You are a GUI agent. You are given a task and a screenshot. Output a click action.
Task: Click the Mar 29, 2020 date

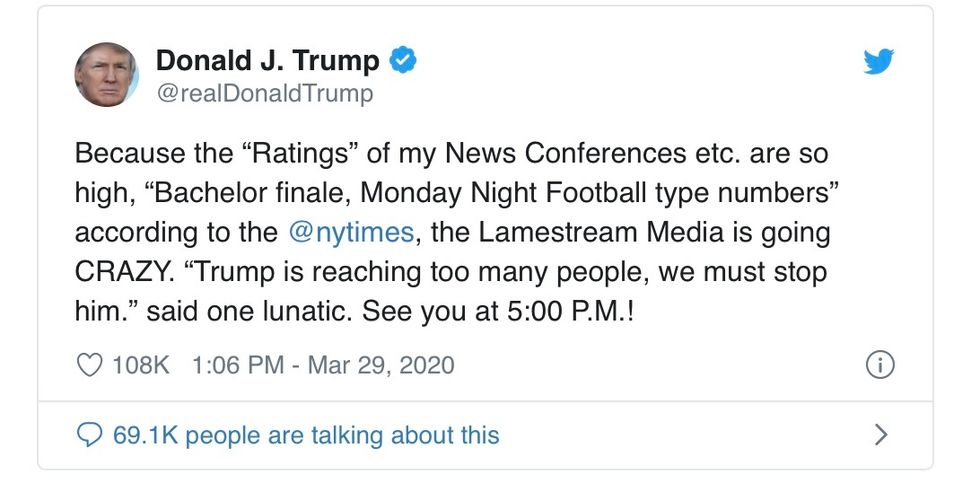tap(380, 365)
